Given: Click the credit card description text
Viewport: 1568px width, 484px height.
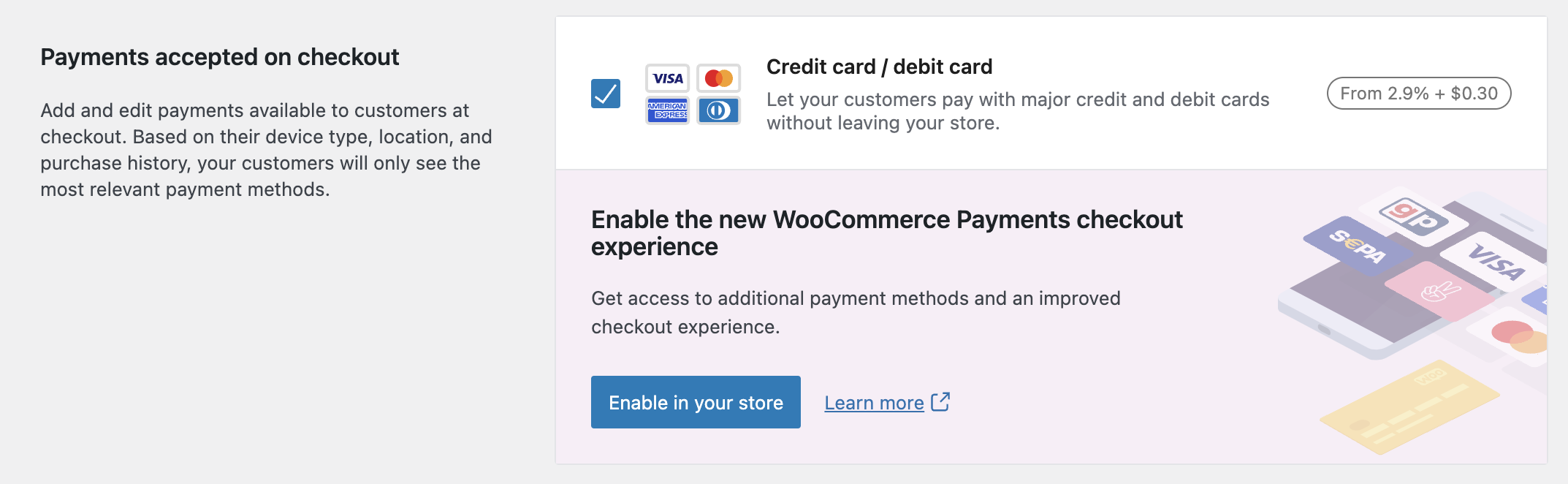Looking at the screenshot, I should (1017, 111).
